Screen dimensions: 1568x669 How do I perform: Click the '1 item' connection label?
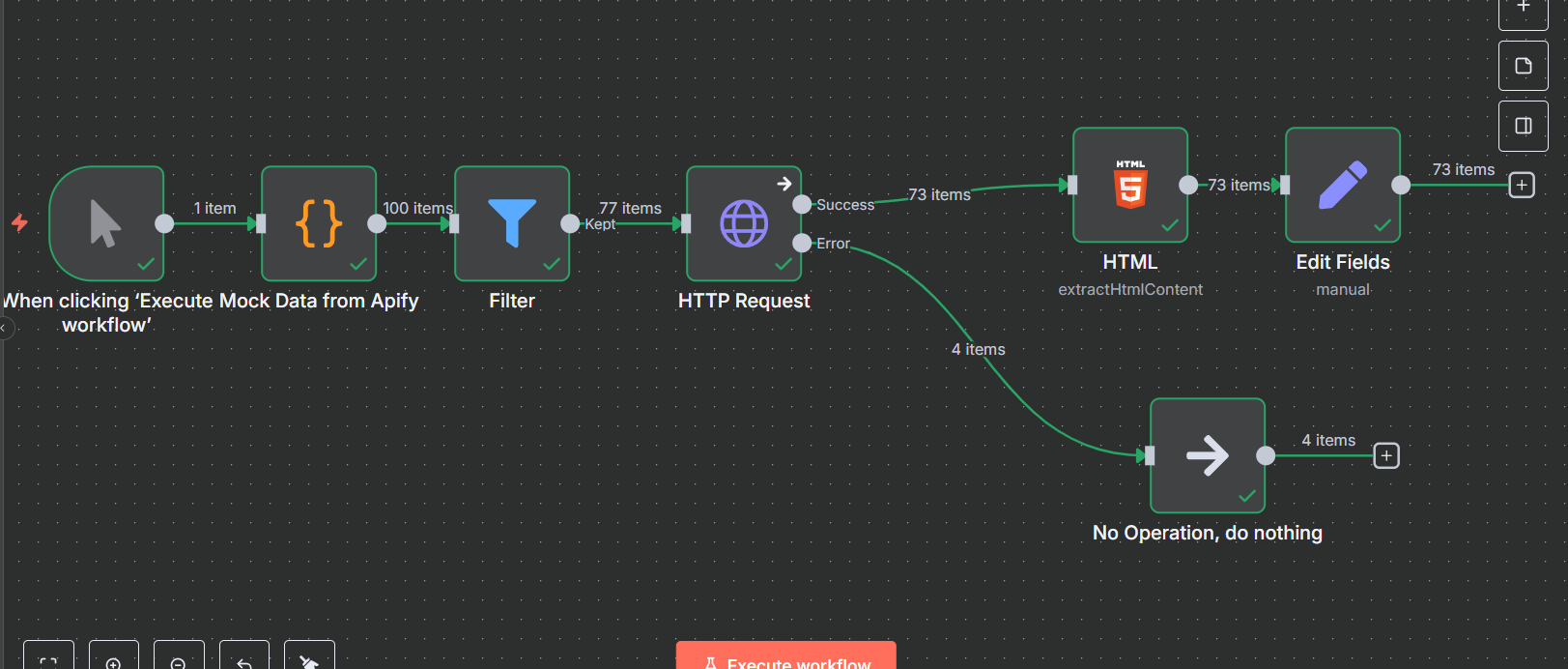tap(214, 208)
